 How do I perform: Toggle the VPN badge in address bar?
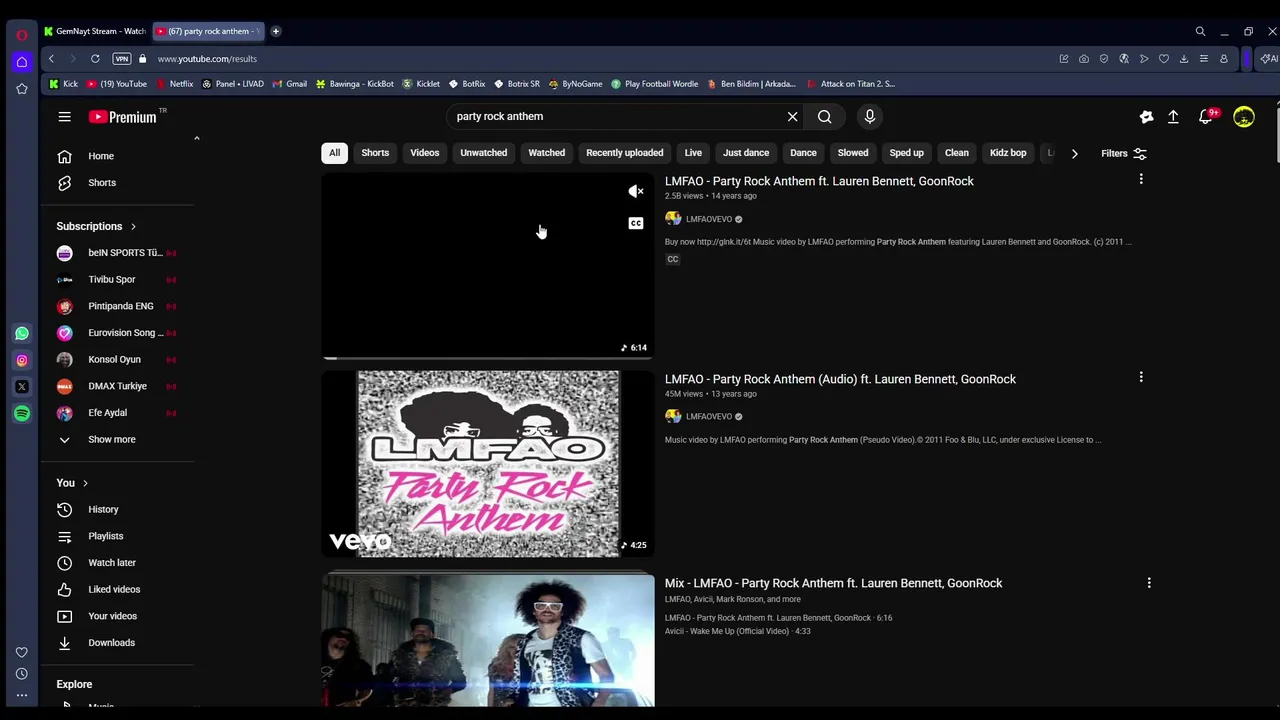[122, 59]
